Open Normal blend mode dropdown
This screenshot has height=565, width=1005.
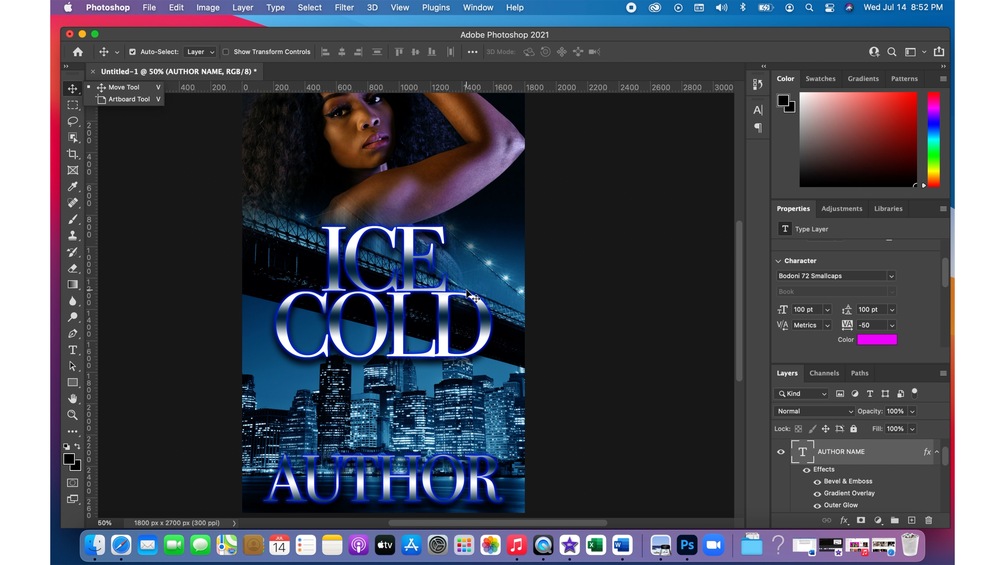[814, 411]
